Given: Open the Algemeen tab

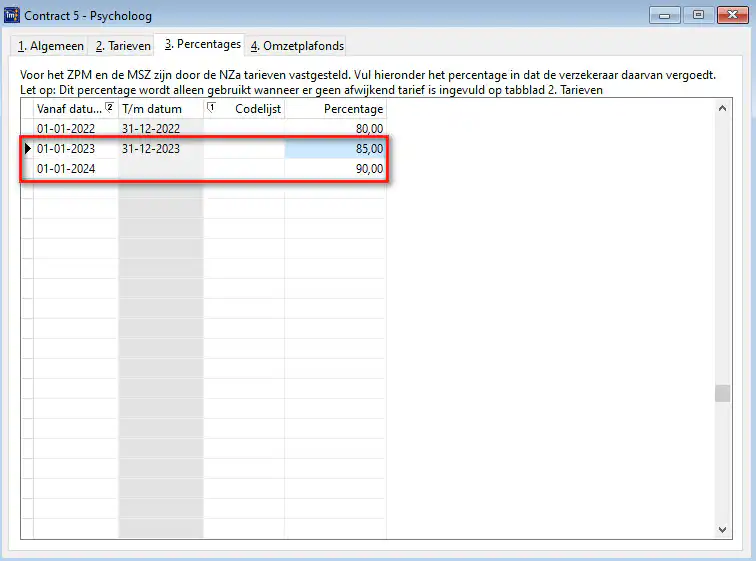Looking at the screenshot, I should [51, 46].
